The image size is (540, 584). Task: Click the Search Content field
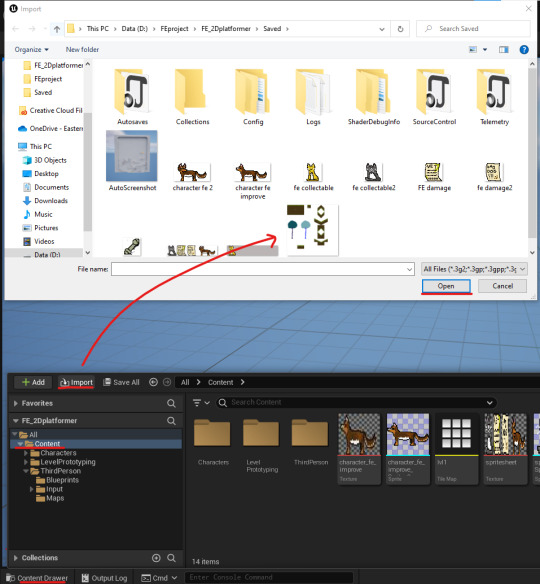356,403
